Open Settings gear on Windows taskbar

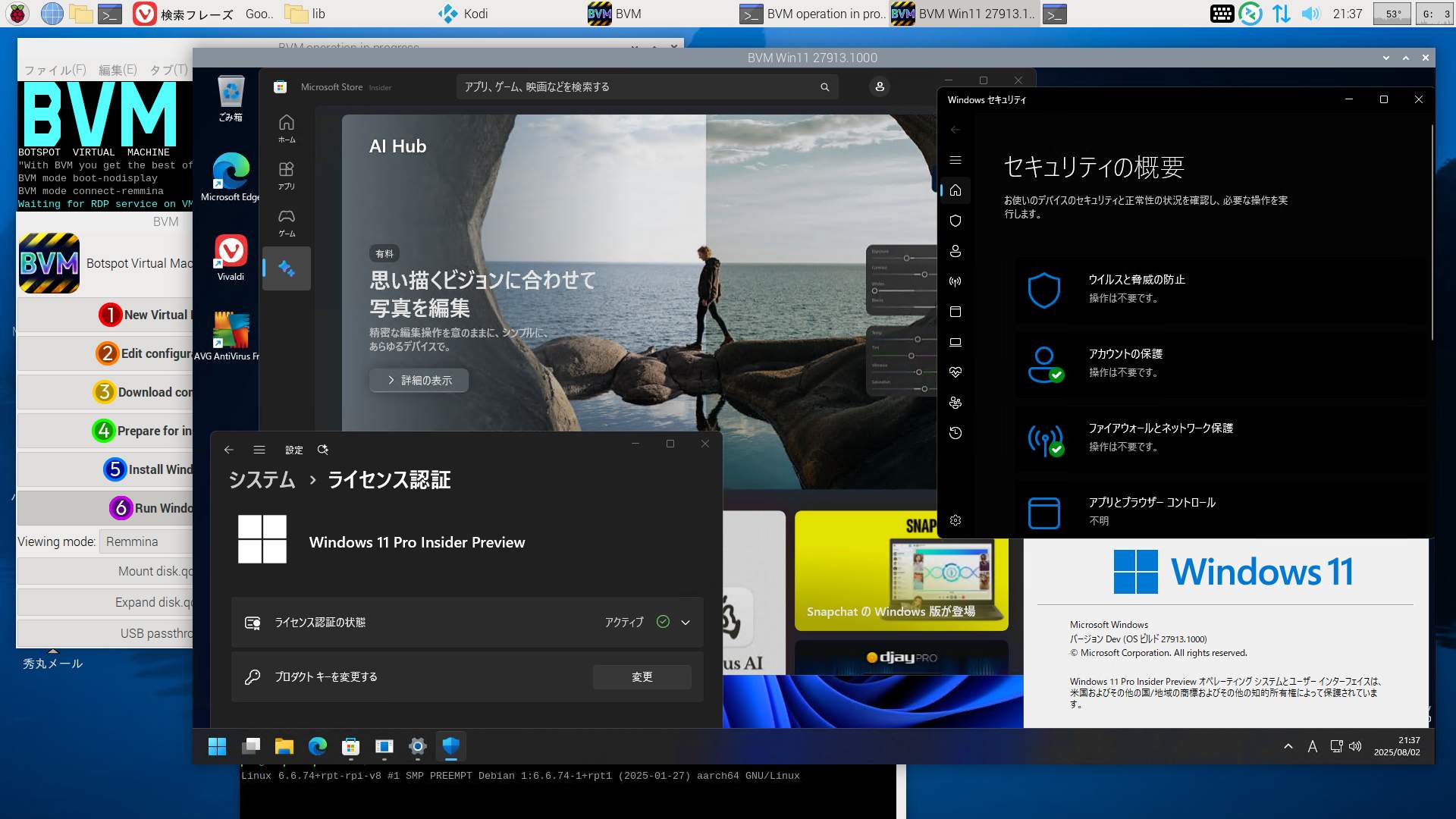click(x=417, y=747)
